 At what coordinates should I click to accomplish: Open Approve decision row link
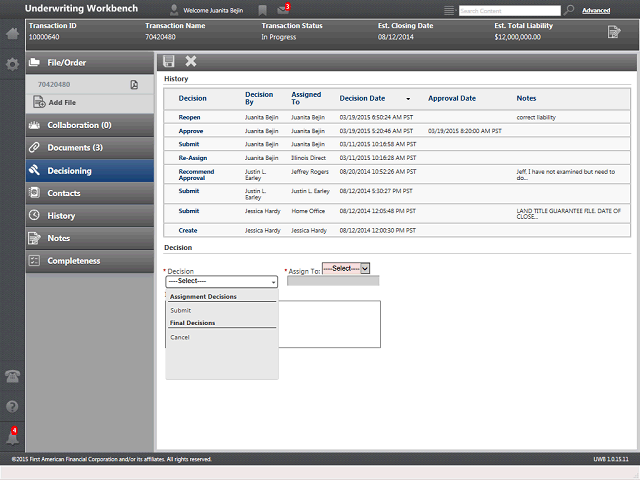191,131
